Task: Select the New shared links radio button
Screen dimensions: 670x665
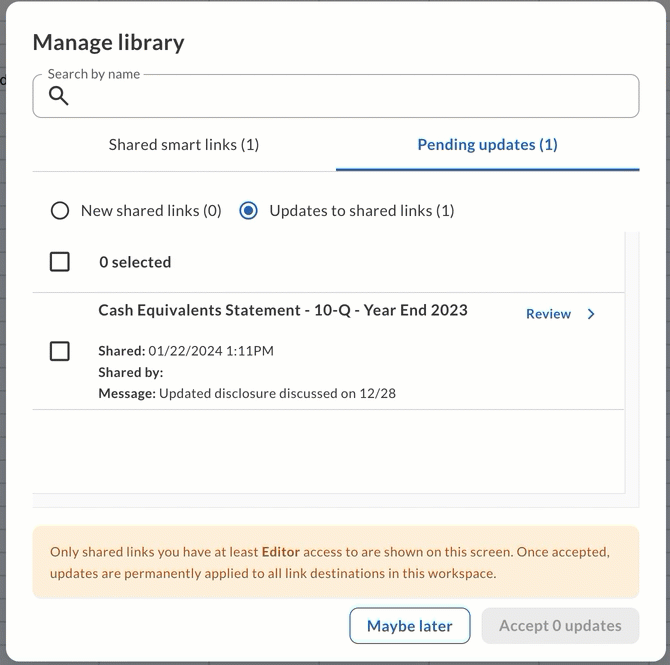Action: tap(60, 211)
